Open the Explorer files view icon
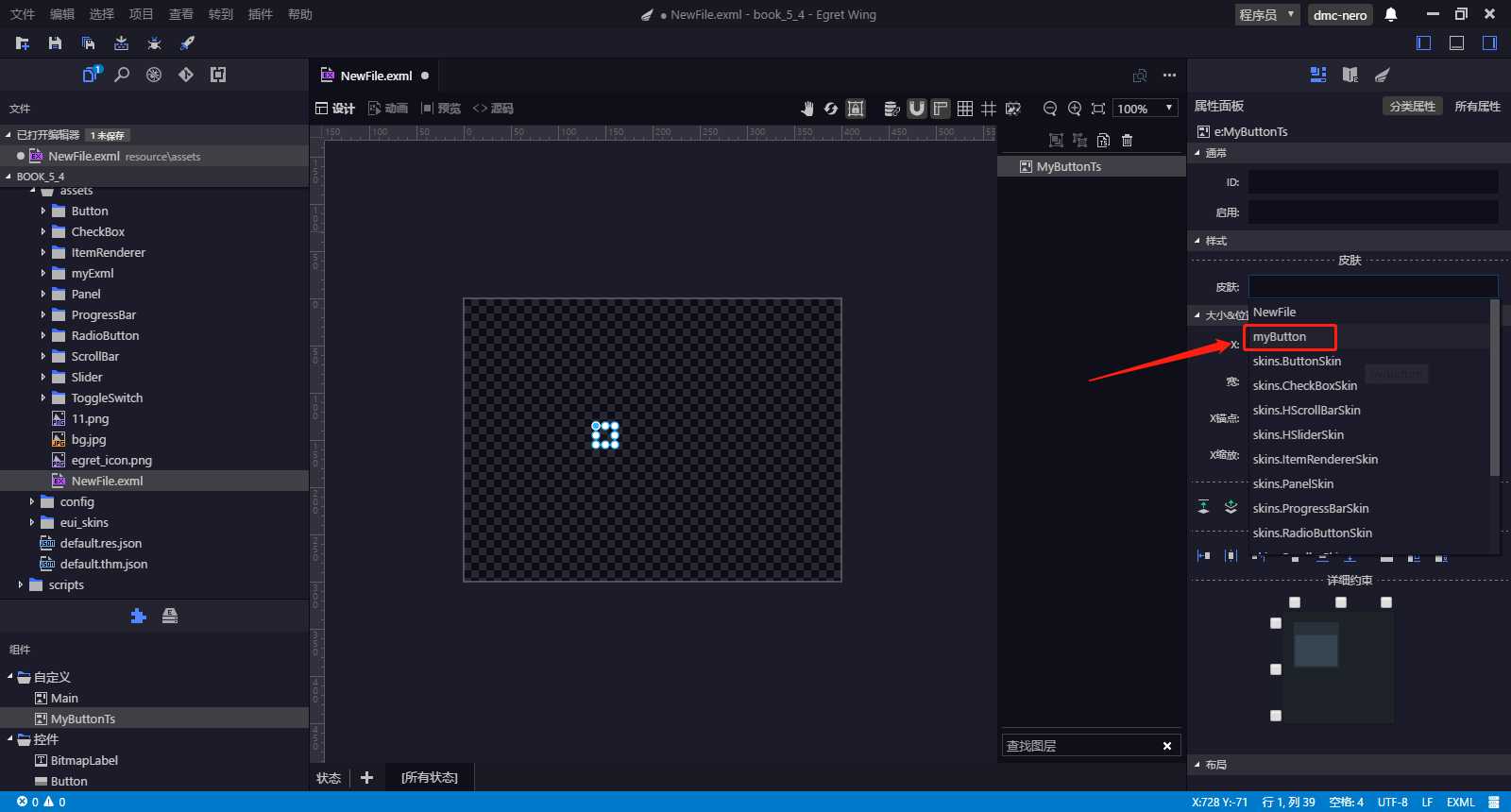This screenshot has width=1511, height=812. click(91, 75)
